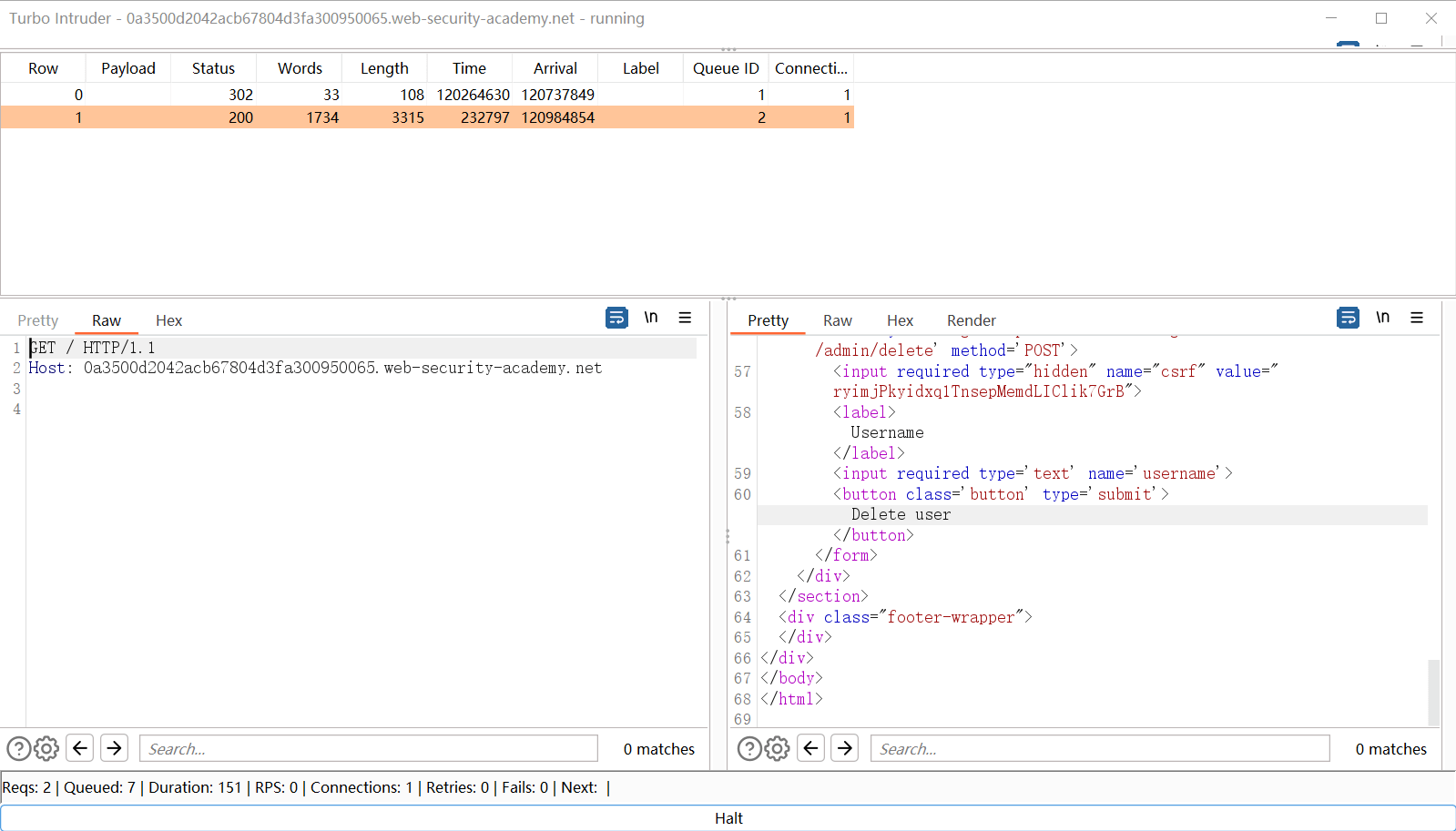
Task: Open the request pane hamburger options menu
Action: 685,318
